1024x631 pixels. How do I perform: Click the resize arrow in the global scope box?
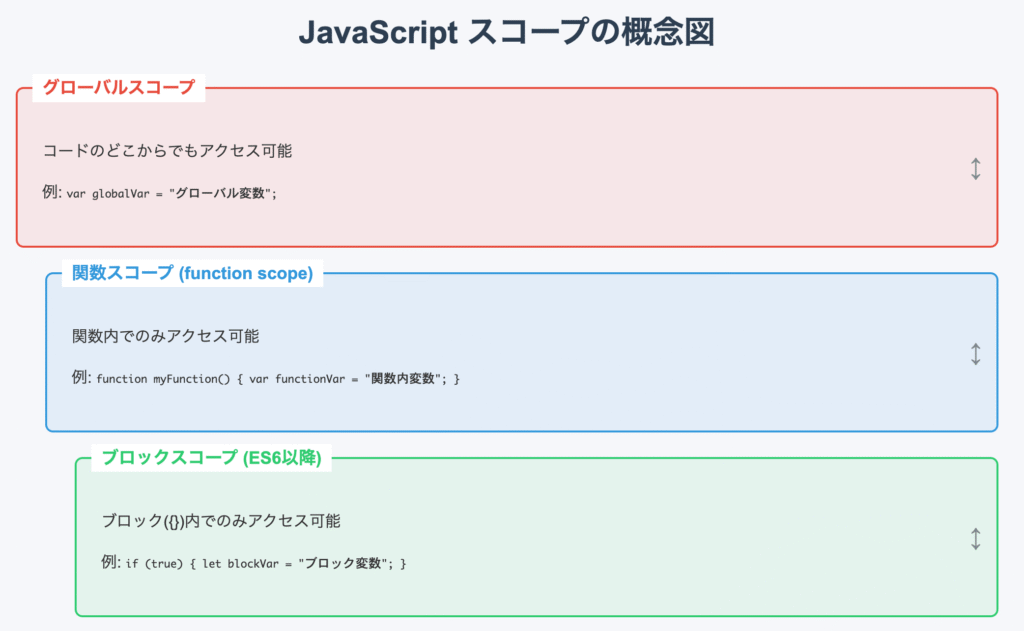(x=976, y=169)
